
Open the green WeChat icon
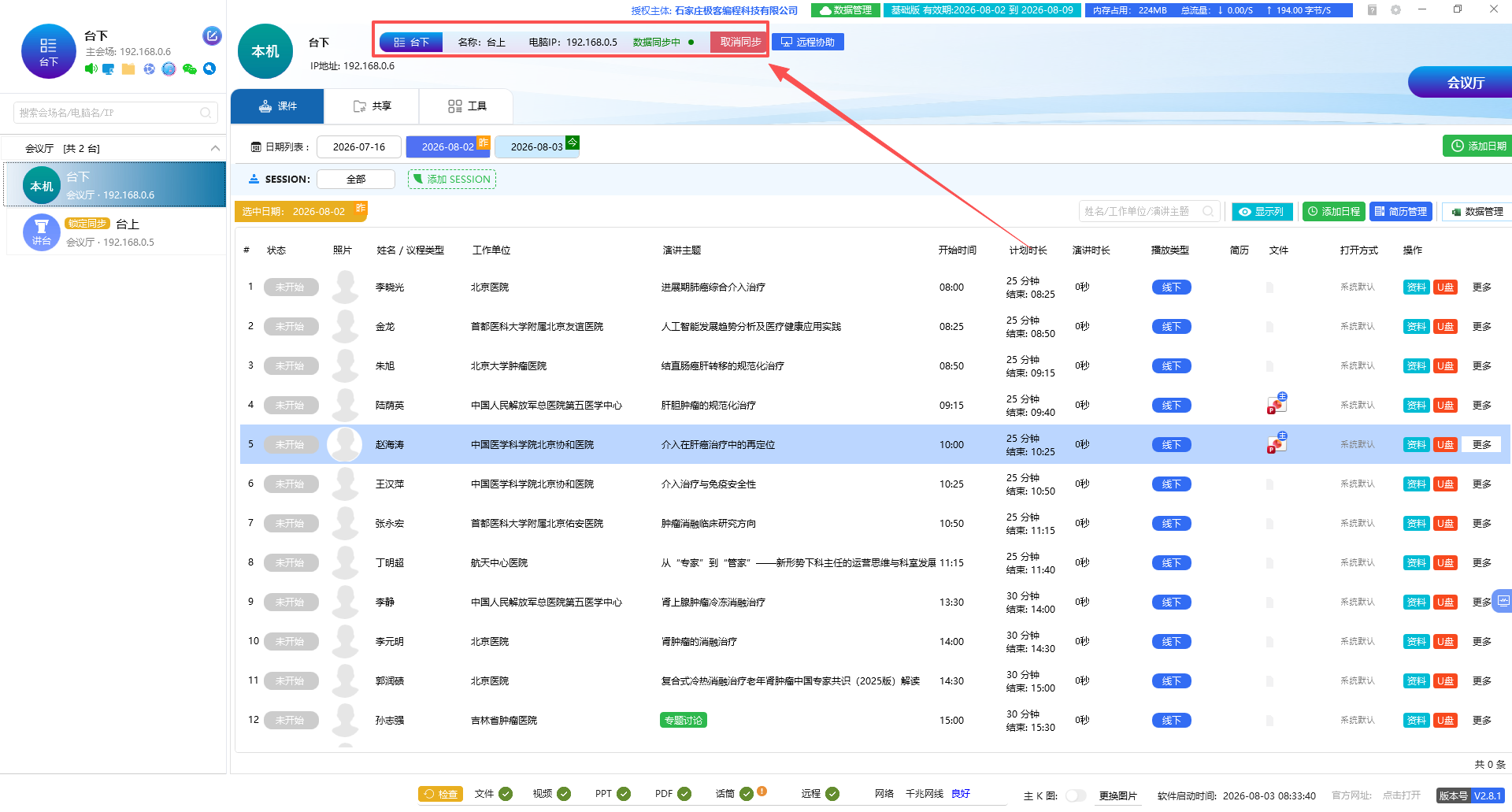pos(189,69)
